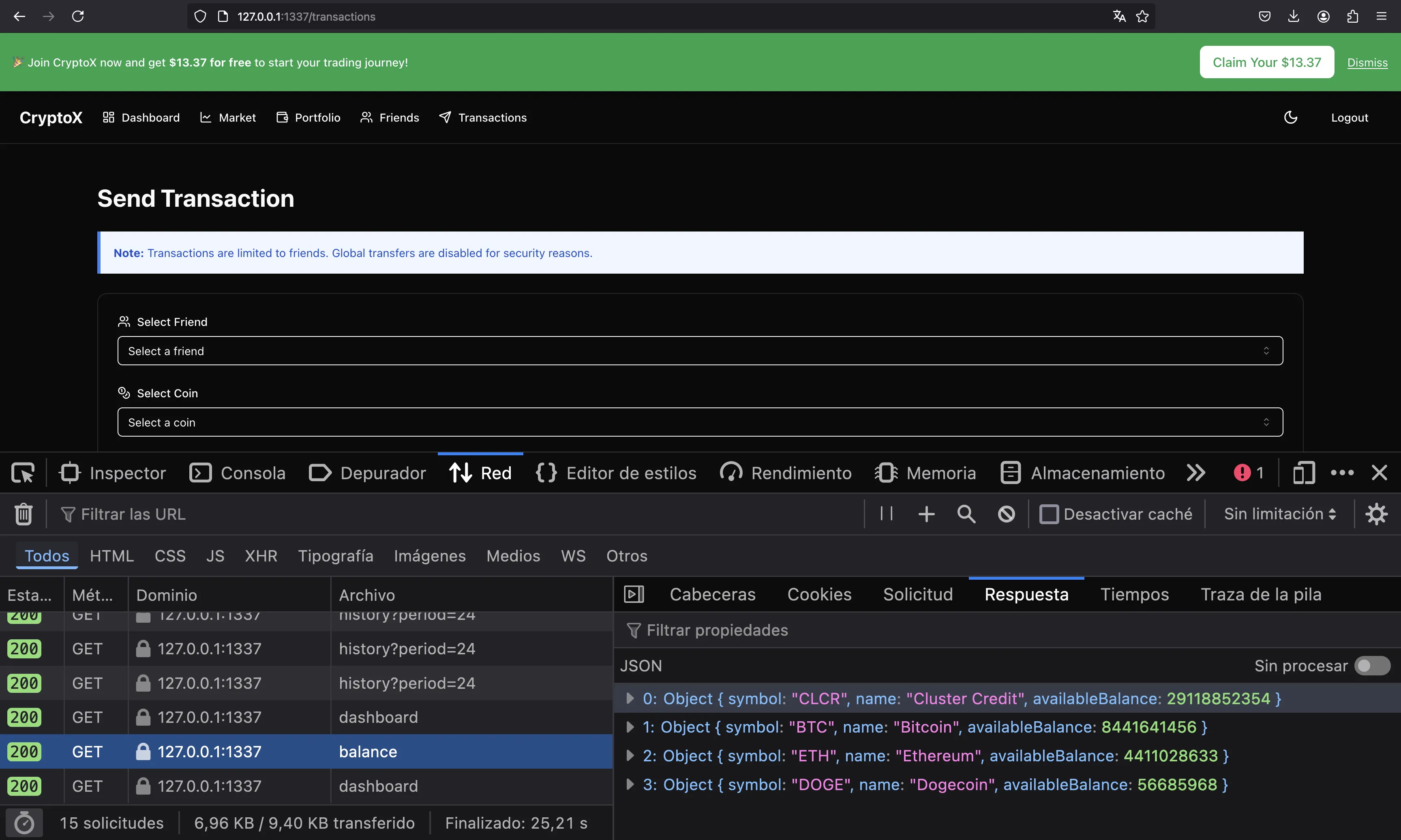Show the Cookies tab in details

[x=819, y=594]
